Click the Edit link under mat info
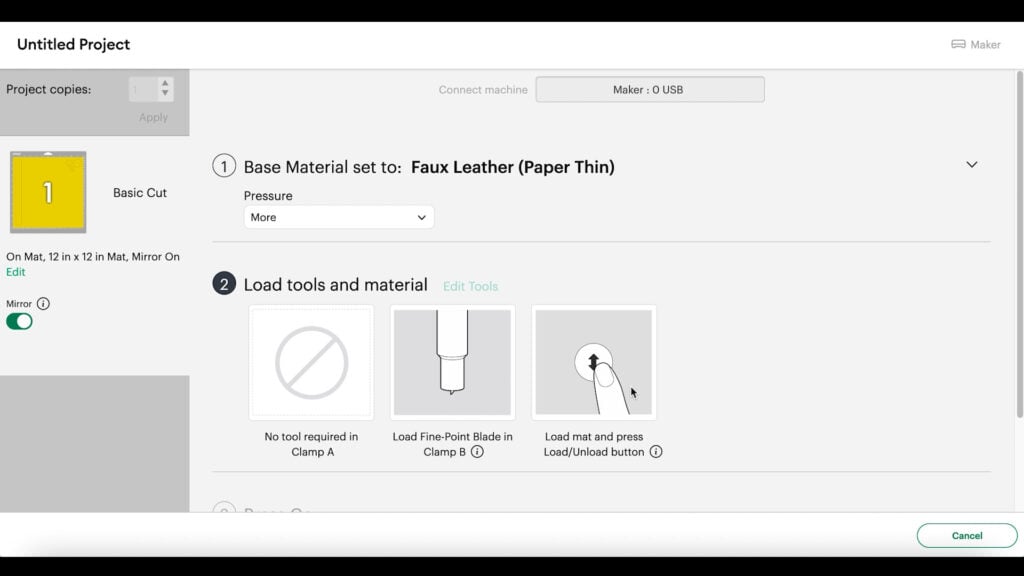 pyautogui.click(x=16, y=272)
